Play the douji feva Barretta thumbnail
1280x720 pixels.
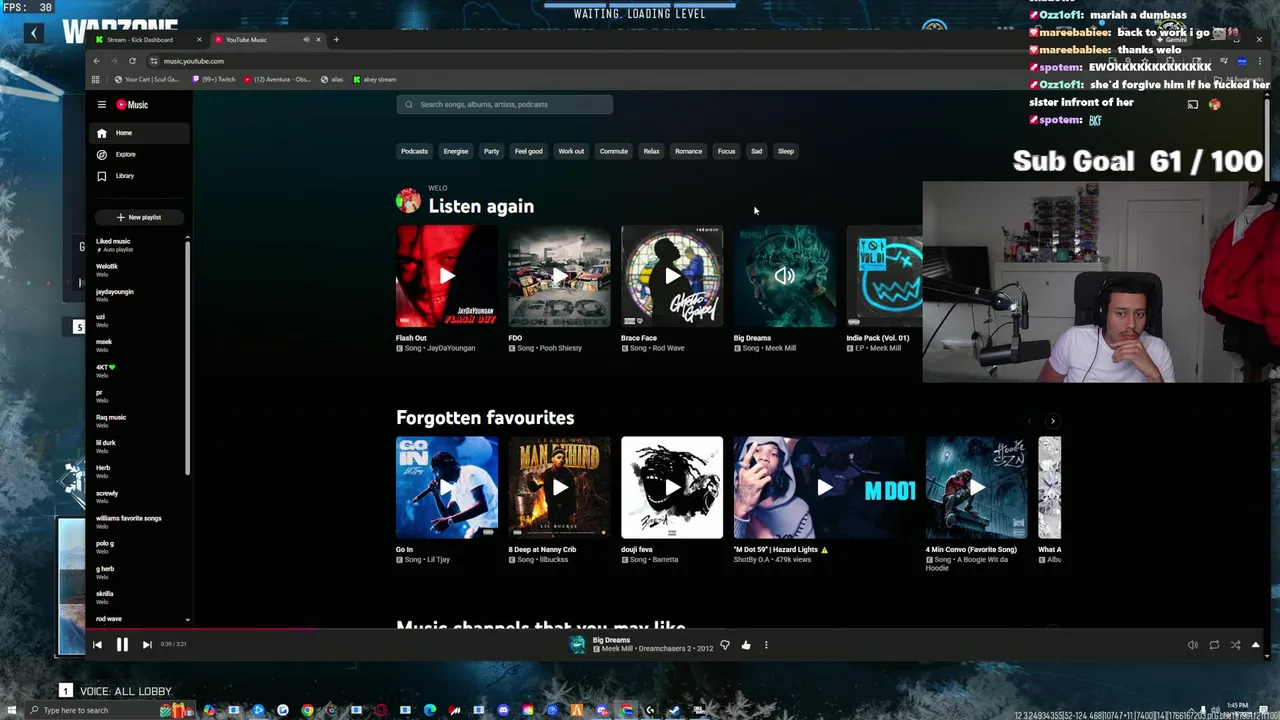[x=672, y=487]
